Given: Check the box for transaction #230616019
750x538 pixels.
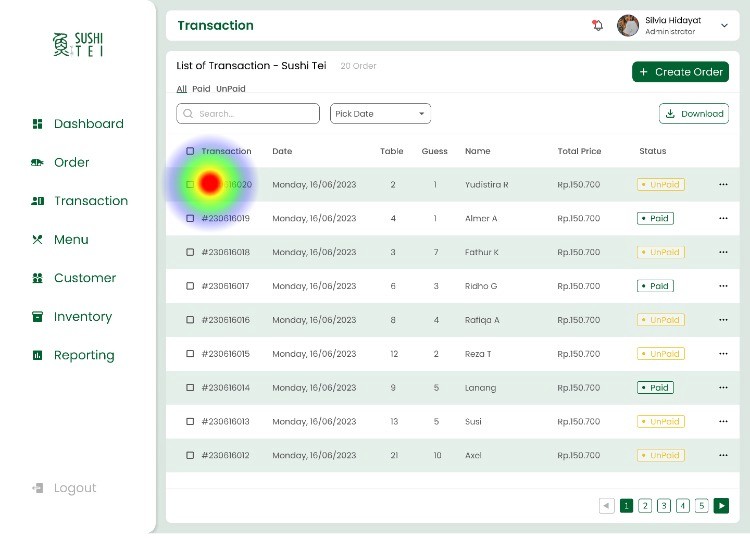Looking at the screenshot, I should [x=190, y=218].
